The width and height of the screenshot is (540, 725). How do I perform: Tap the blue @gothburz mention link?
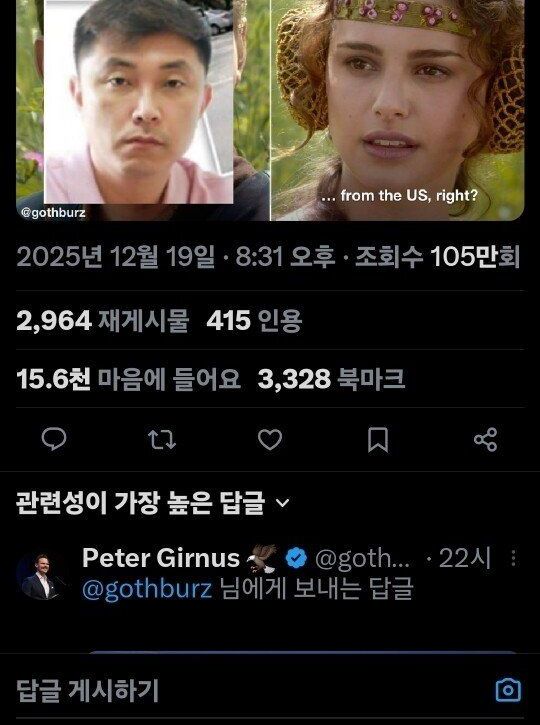click(x=147, y=589)
